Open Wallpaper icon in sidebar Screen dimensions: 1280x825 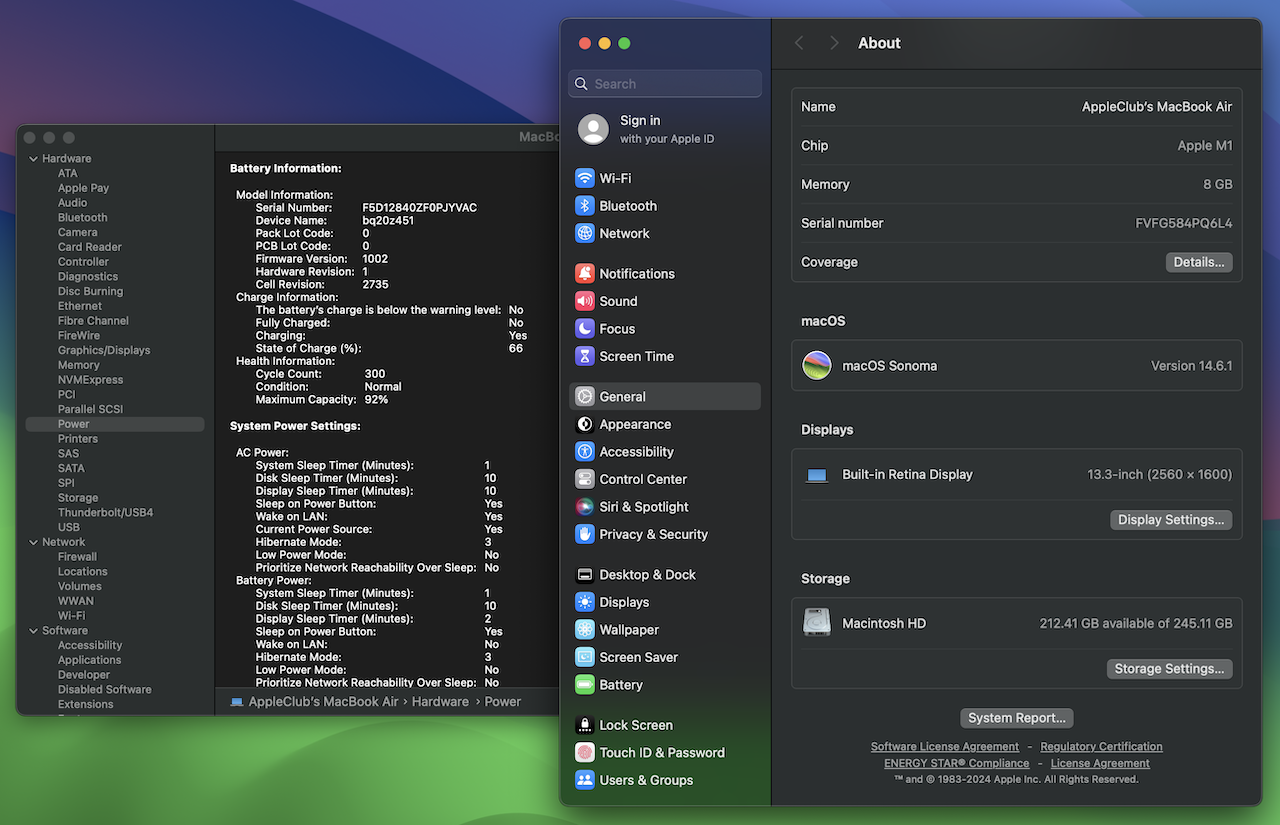585,630
